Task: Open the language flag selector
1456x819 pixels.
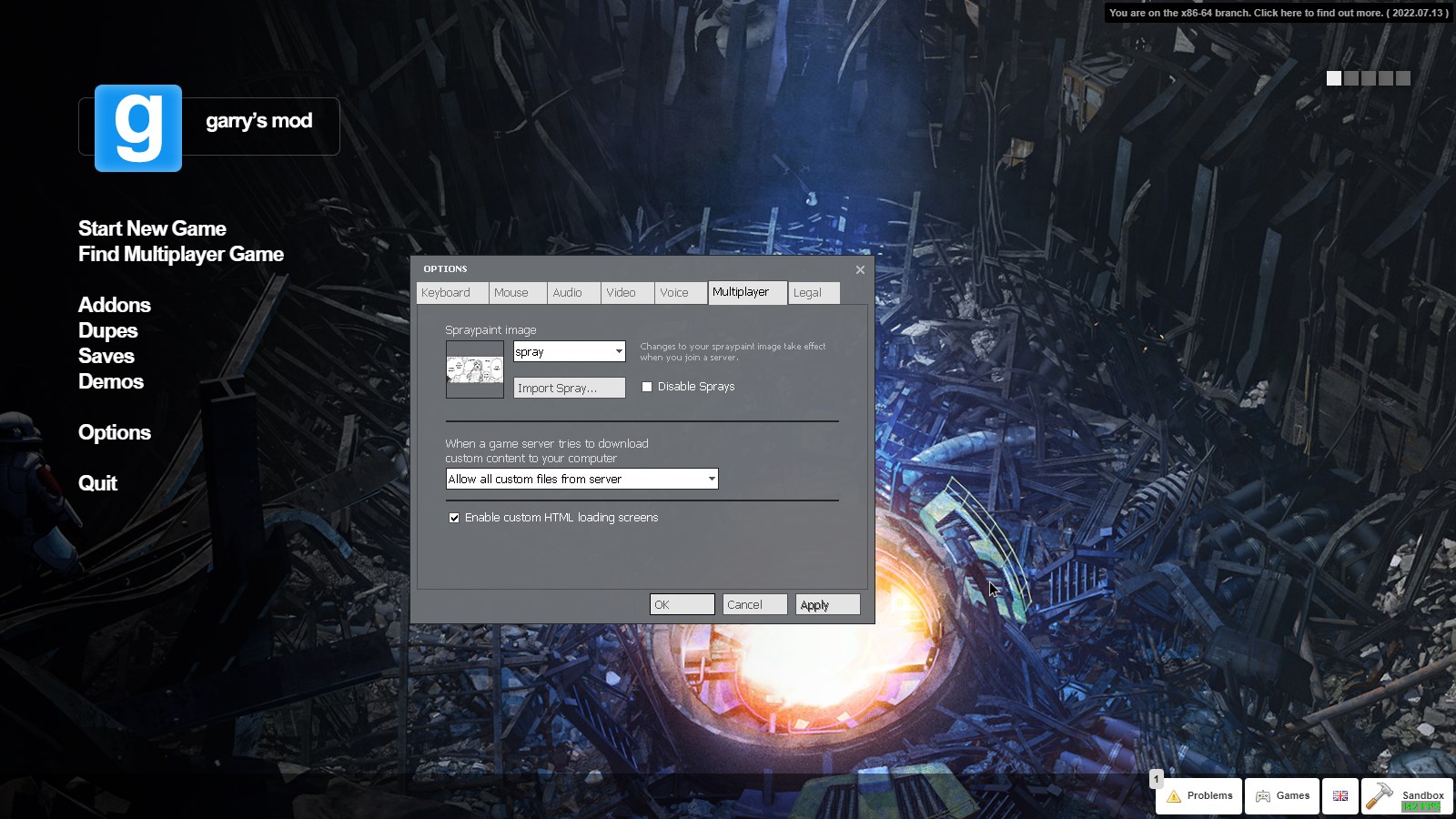Action: tap(1340, 796)
